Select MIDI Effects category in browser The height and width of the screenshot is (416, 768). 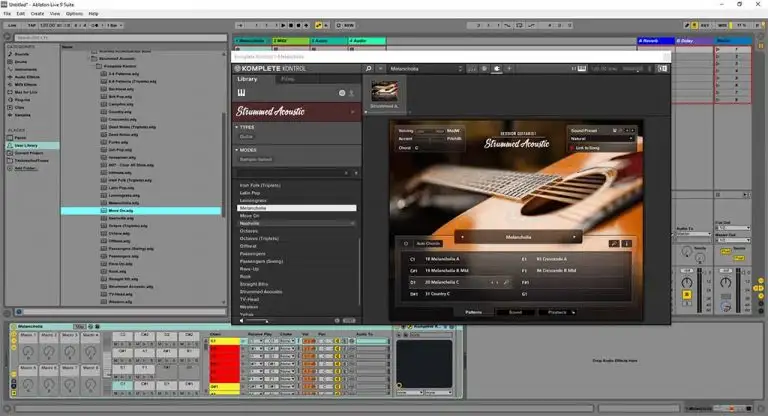(x=24, y=84)
